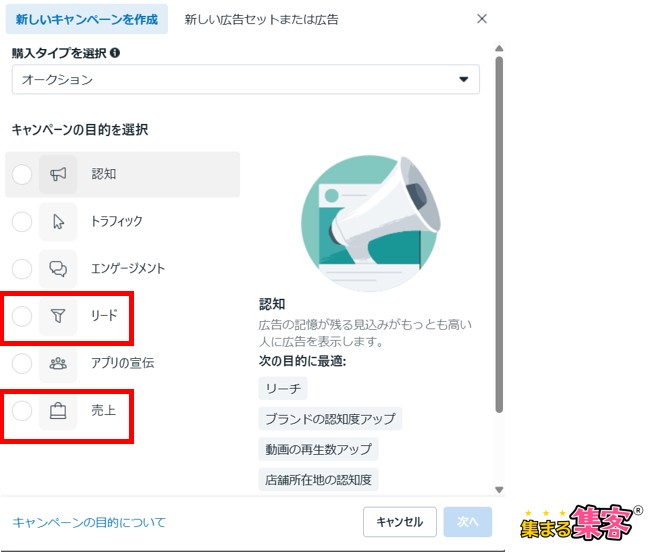Click the info icon beside 購入タイプを選択
The width and height of the screenshot is (653, 555).
(115, 53)
